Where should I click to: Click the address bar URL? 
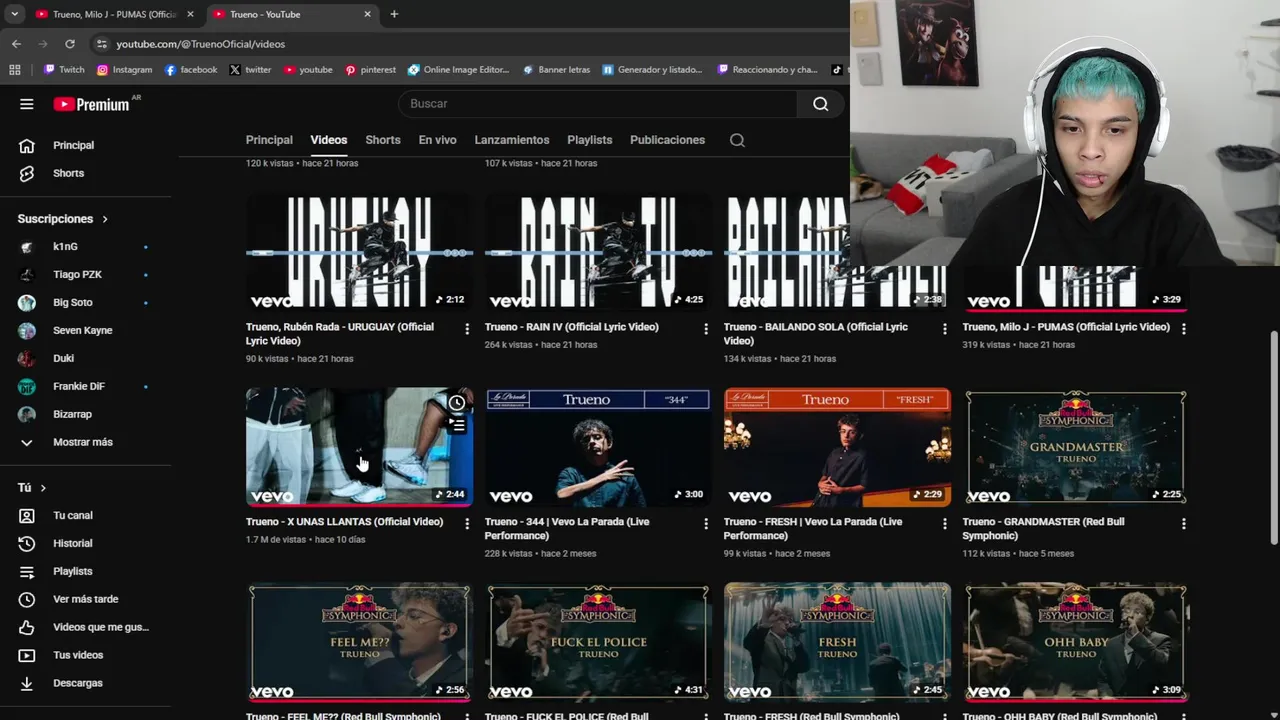coord(200,44)
